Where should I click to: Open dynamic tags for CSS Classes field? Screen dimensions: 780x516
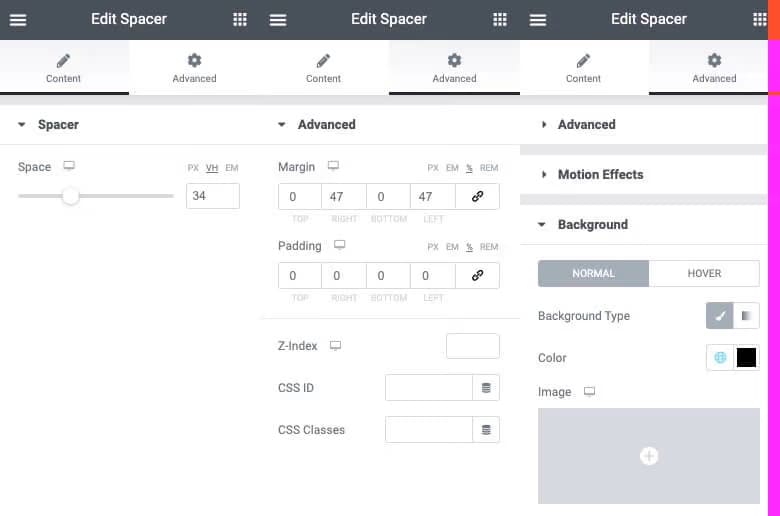pos(486,430)
